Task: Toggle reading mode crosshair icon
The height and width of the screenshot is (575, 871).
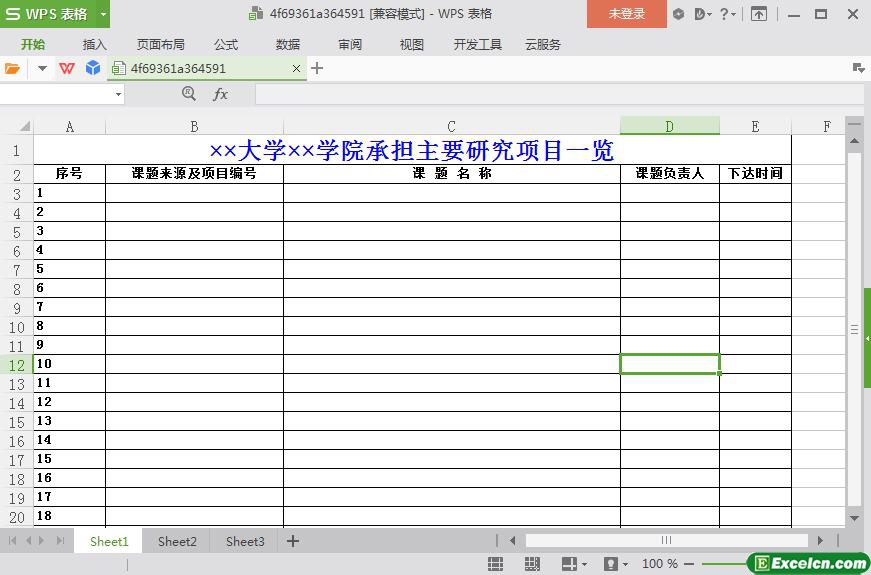Action: click(570, 564)
